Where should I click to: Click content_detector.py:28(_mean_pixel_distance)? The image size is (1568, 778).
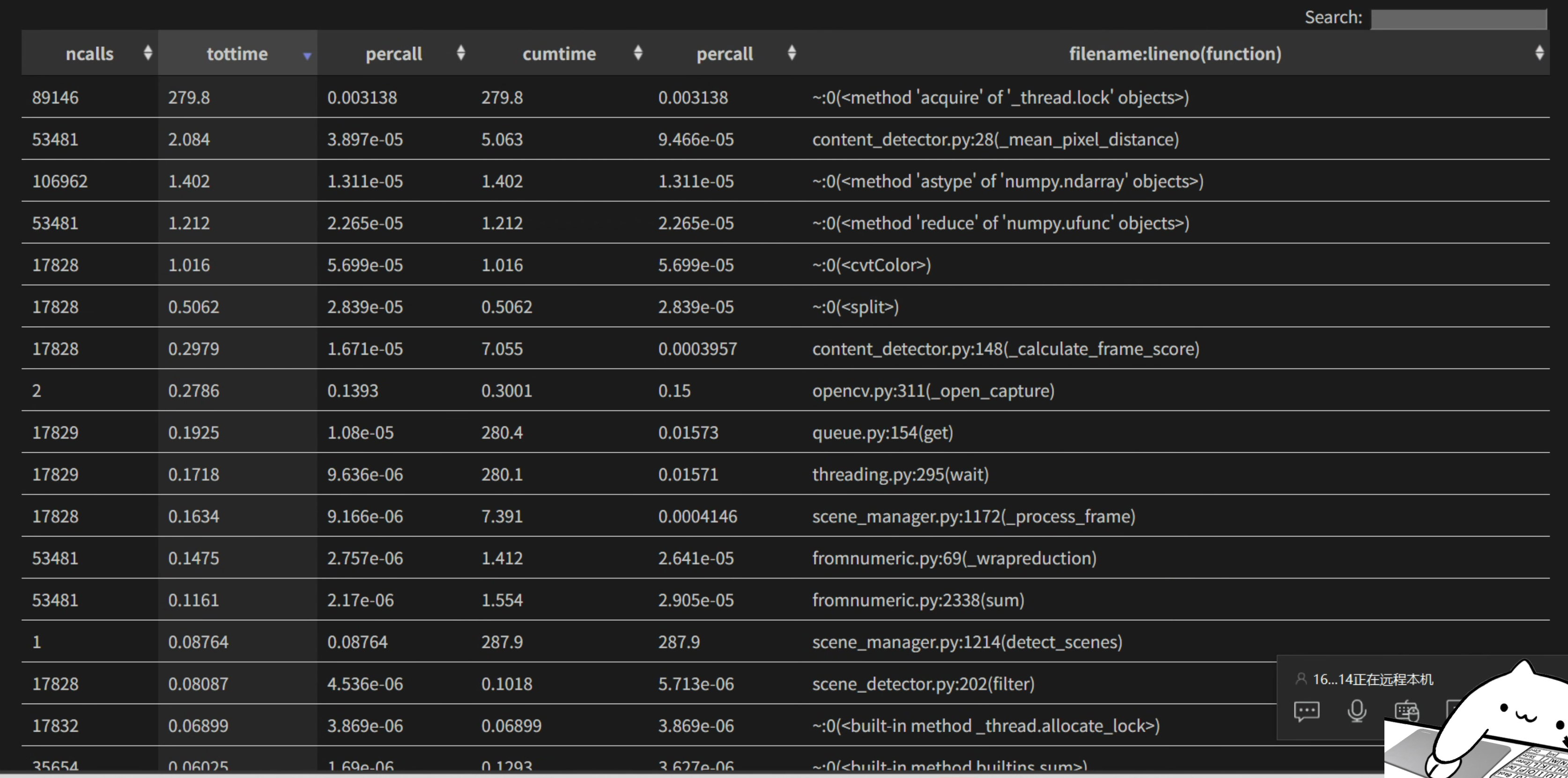(995, 139)
